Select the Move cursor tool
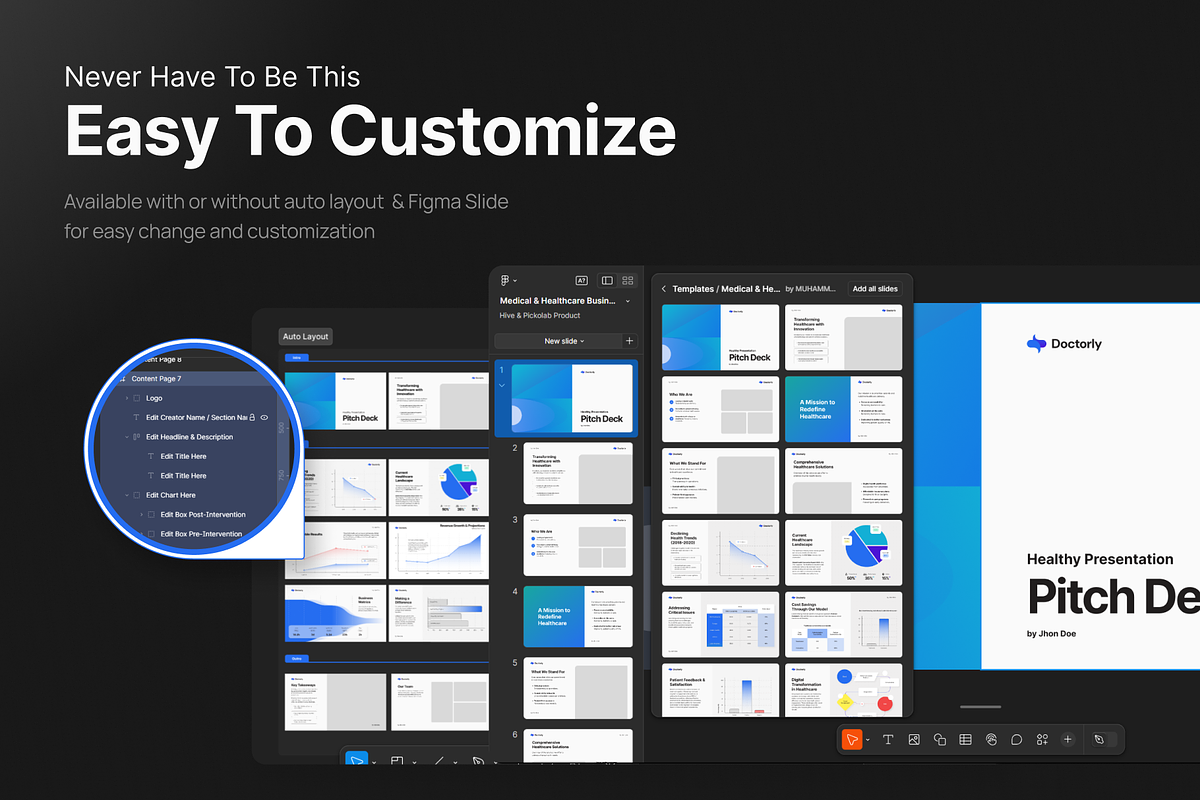Image resolution: width=1200 pixels, height=800 pixels. [x=851, y=739]
